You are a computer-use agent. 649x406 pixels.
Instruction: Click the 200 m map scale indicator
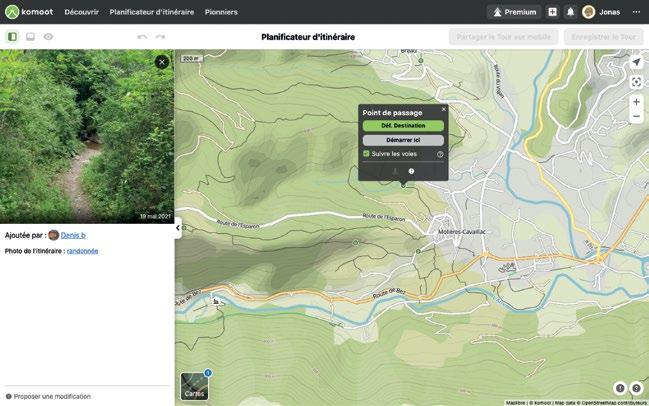tap(191, 59)
